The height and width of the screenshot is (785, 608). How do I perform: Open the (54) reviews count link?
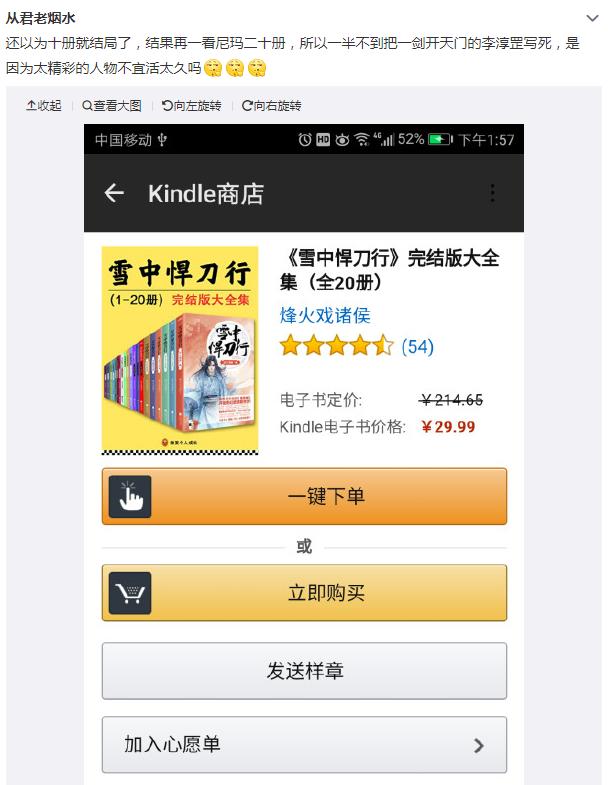pos(417,346)
